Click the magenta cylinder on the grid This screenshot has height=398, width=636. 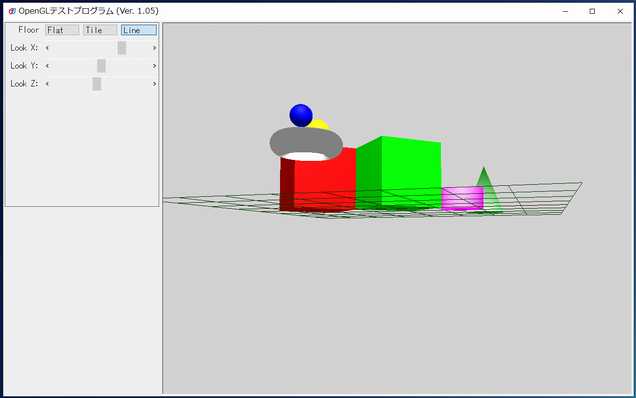click(x=462, y=198)
